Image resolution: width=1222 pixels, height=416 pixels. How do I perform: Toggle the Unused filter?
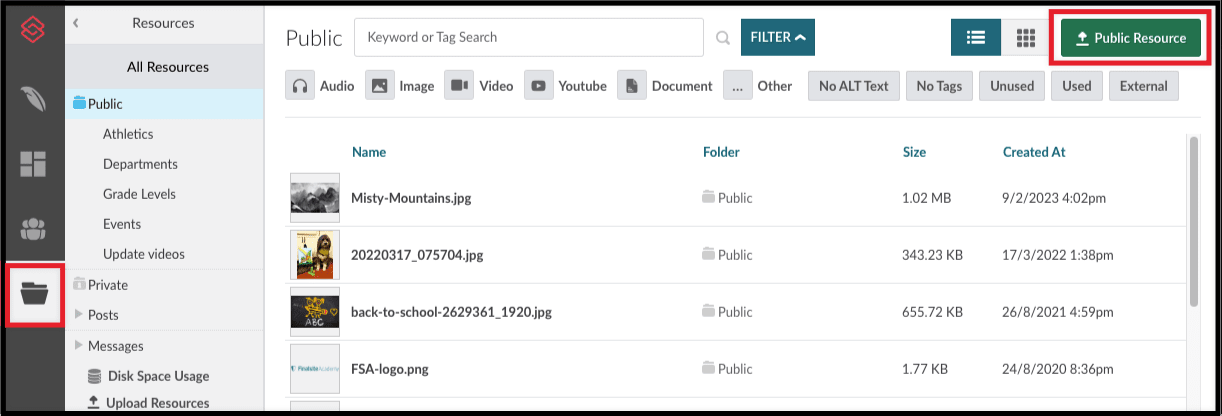point(1012,86)
